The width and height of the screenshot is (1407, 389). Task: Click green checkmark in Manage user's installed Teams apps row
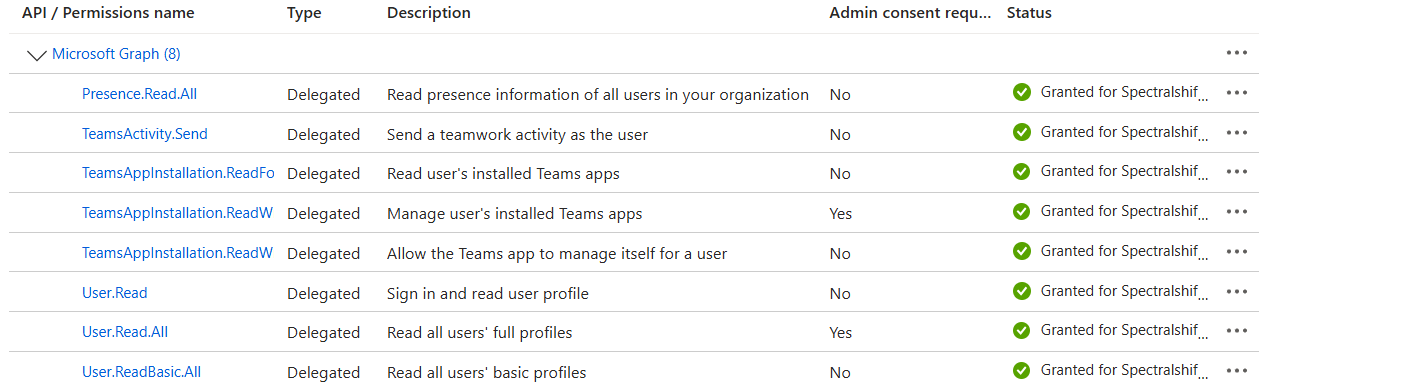[x=1021, y=212]
